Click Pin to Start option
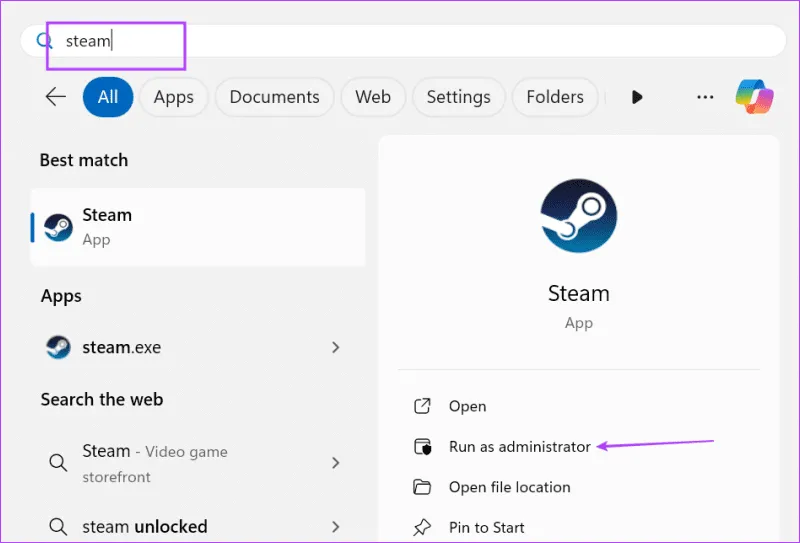This screenshot has height=543, width=800. [486, 527]
